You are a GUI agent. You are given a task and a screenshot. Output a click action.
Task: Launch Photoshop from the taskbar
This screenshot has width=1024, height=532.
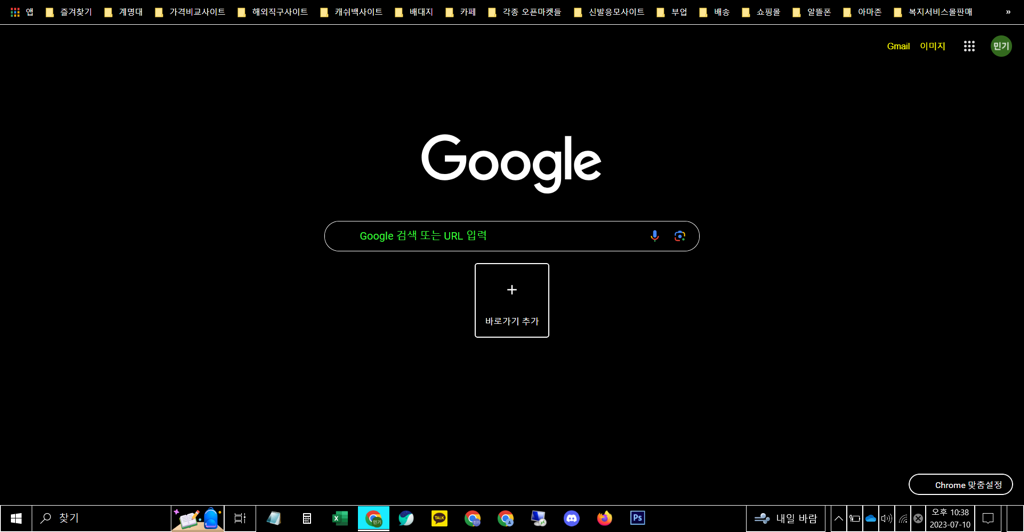click(637, 518)
